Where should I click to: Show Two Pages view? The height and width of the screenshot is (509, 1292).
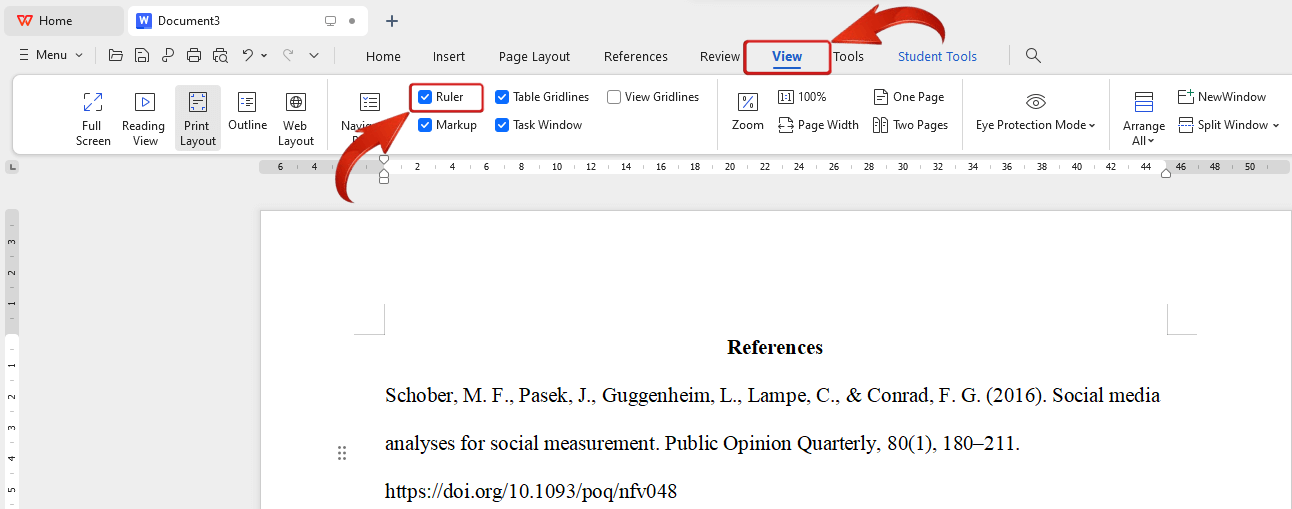point(910,125)
